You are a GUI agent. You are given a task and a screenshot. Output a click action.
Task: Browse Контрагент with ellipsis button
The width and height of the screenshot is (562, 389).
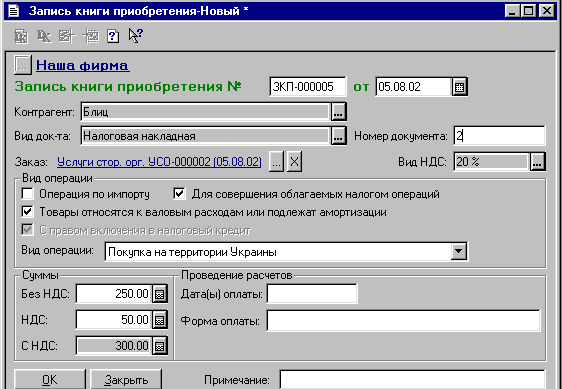338,112
